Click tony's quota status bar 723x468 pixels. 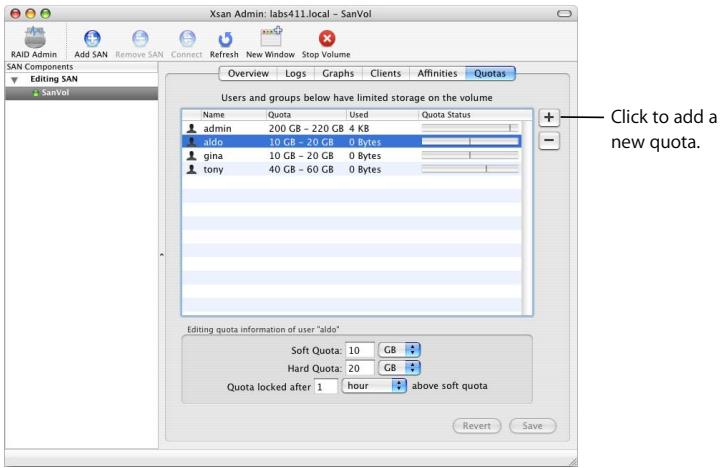(470, 169)
